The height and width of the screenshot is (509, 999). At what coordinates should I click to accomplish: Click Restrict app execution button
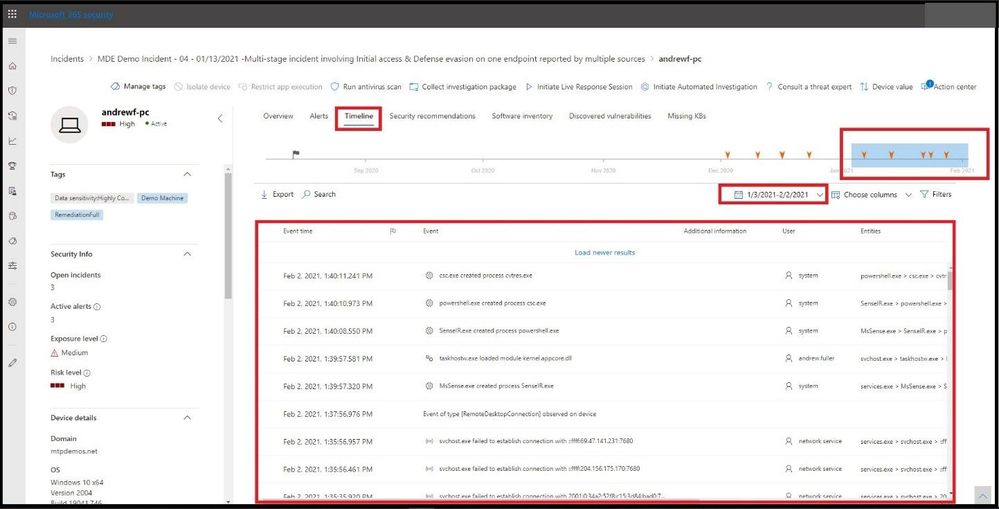281,87
